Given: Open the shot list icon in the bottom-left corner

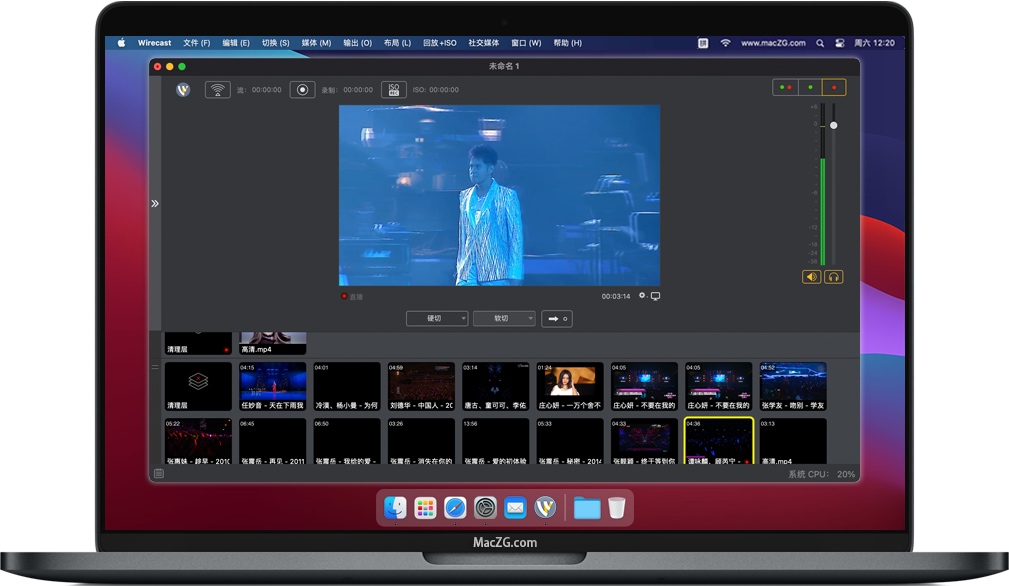Looking at the screenshot, I should (159, 473).
